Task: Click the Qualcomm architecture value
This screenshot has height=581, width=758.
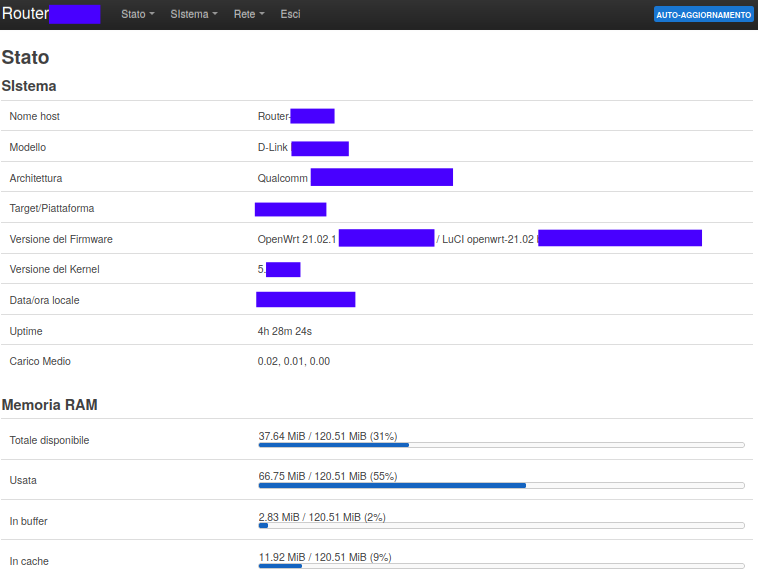Action: pos(283,178)
